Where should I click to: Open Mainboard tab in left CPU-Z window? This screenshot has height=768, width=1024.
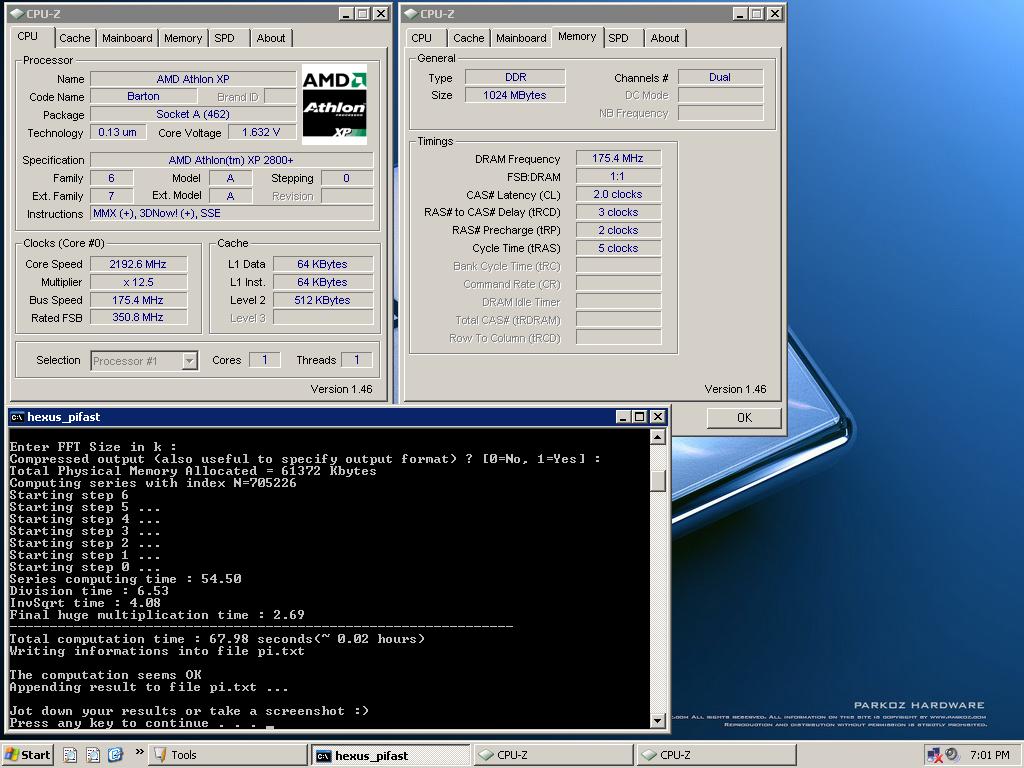[x=127, y=38]
